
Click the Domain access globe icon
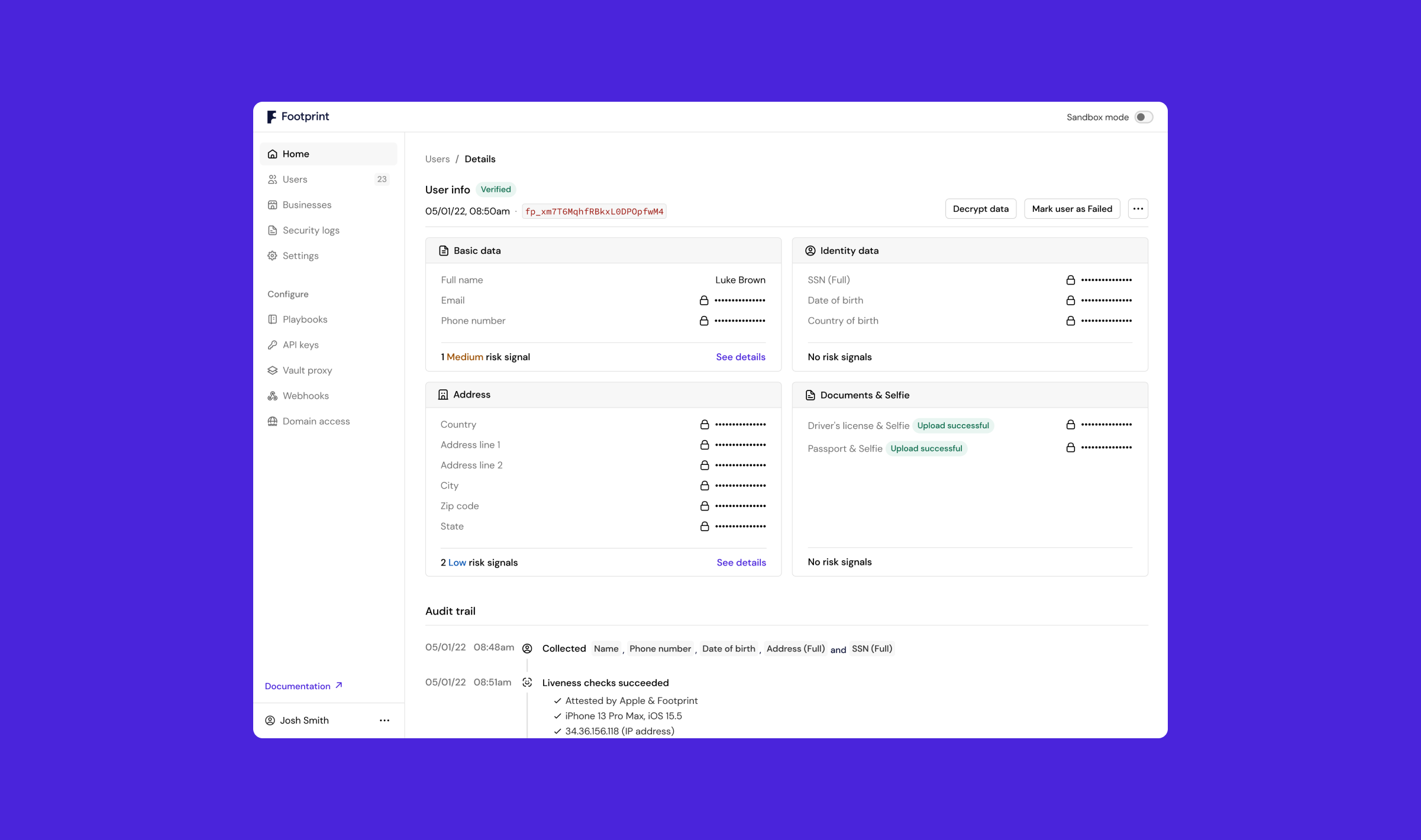point(273,421)
